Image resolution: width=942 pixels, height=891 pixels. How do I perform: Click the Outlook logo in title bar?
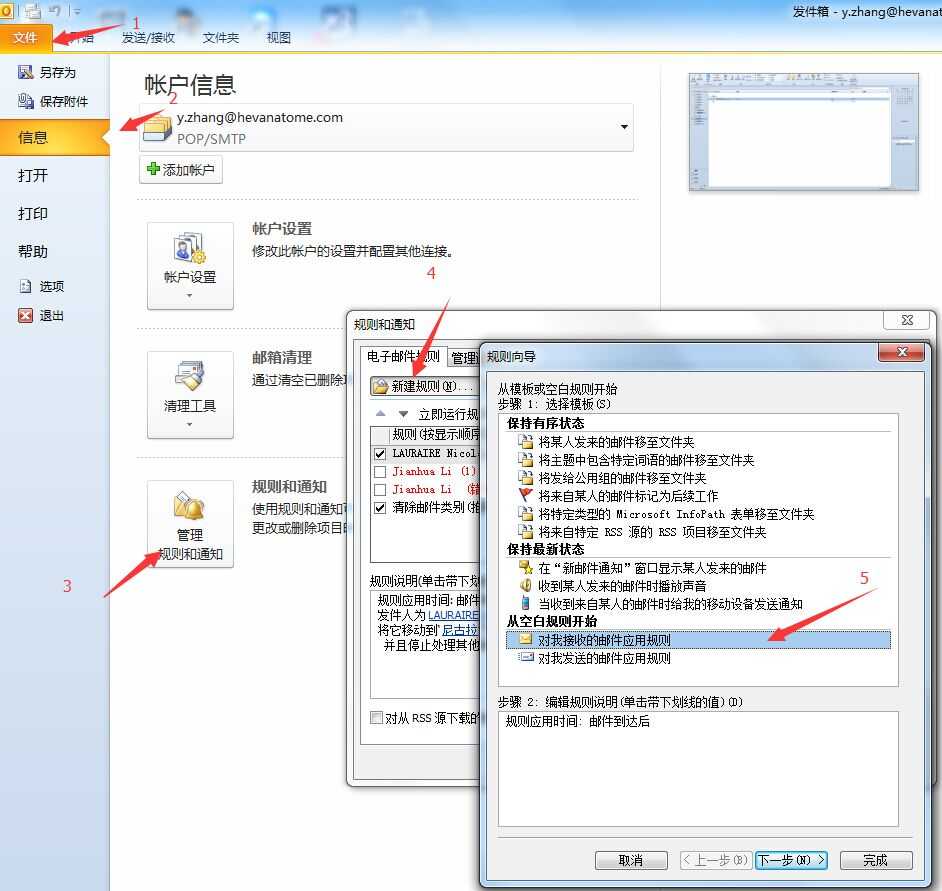(7, 10)
